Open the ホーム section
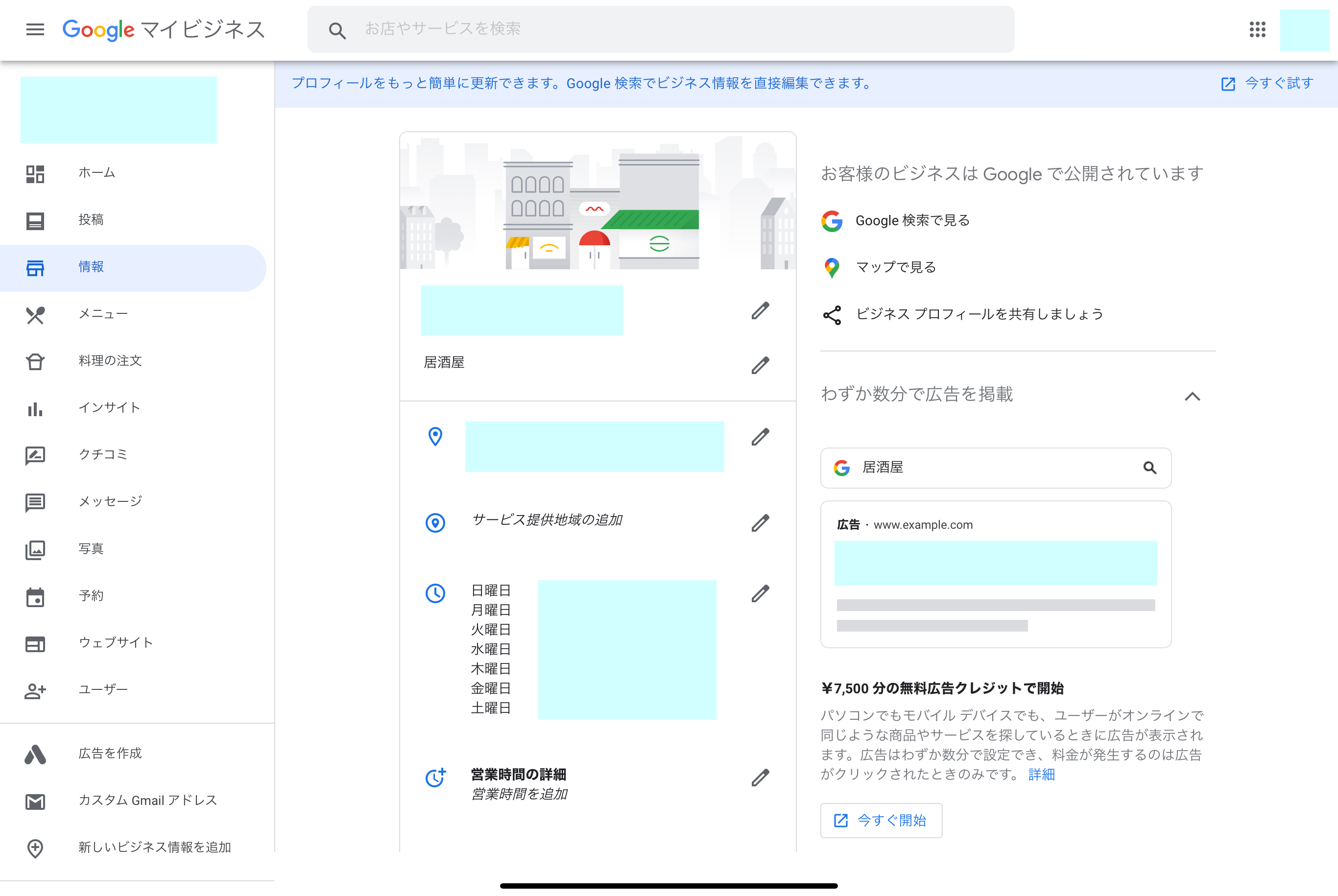The image size is (1338, 896). [97, 172]
